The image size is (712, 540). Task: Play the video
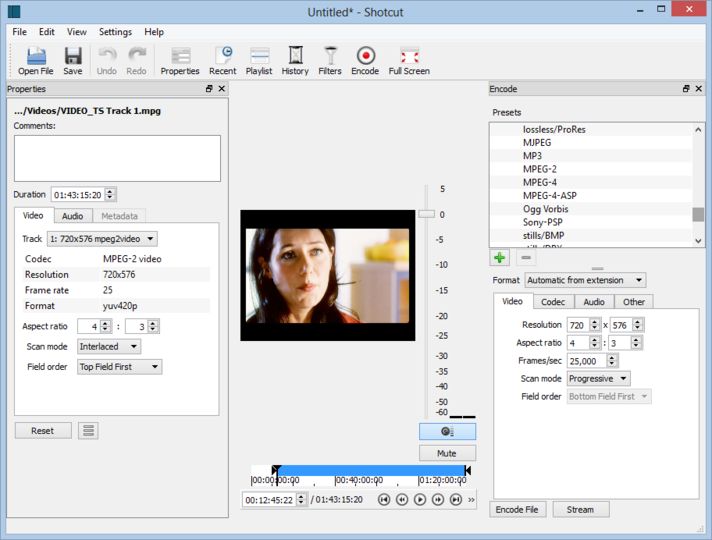tap(420, 500)
